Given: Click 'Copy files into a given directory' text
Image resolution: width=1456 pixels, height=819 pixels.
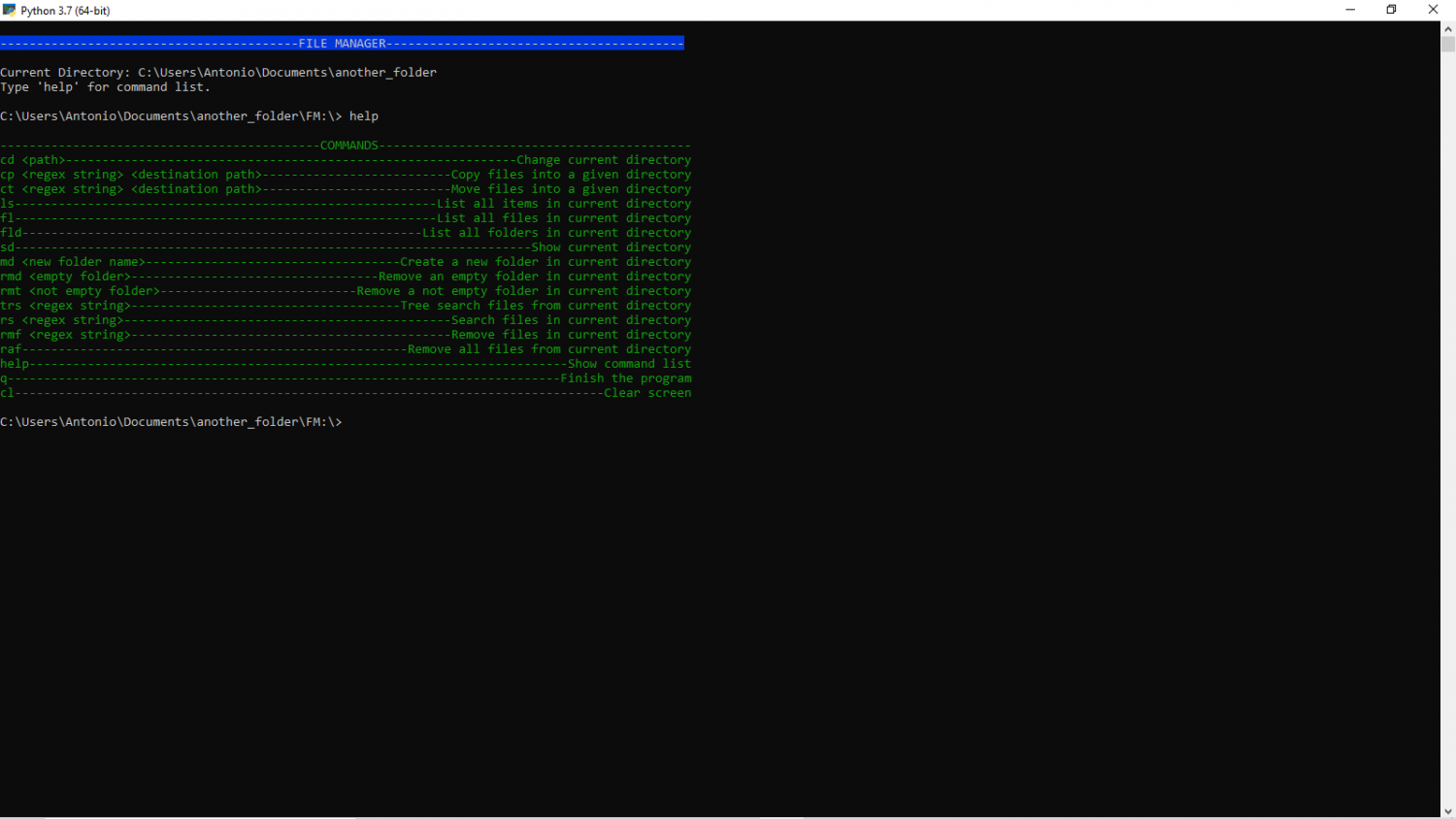Looking at the screenshot, I should pos(571,175).
